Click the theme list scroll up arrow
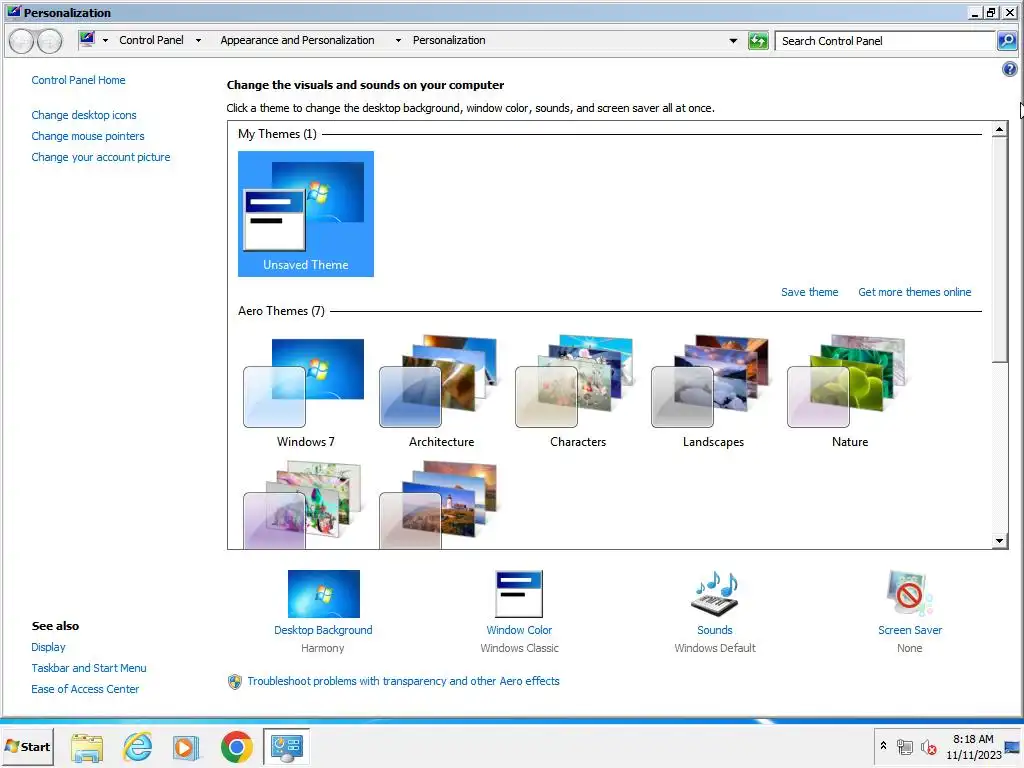 click(x=999, y=129)
